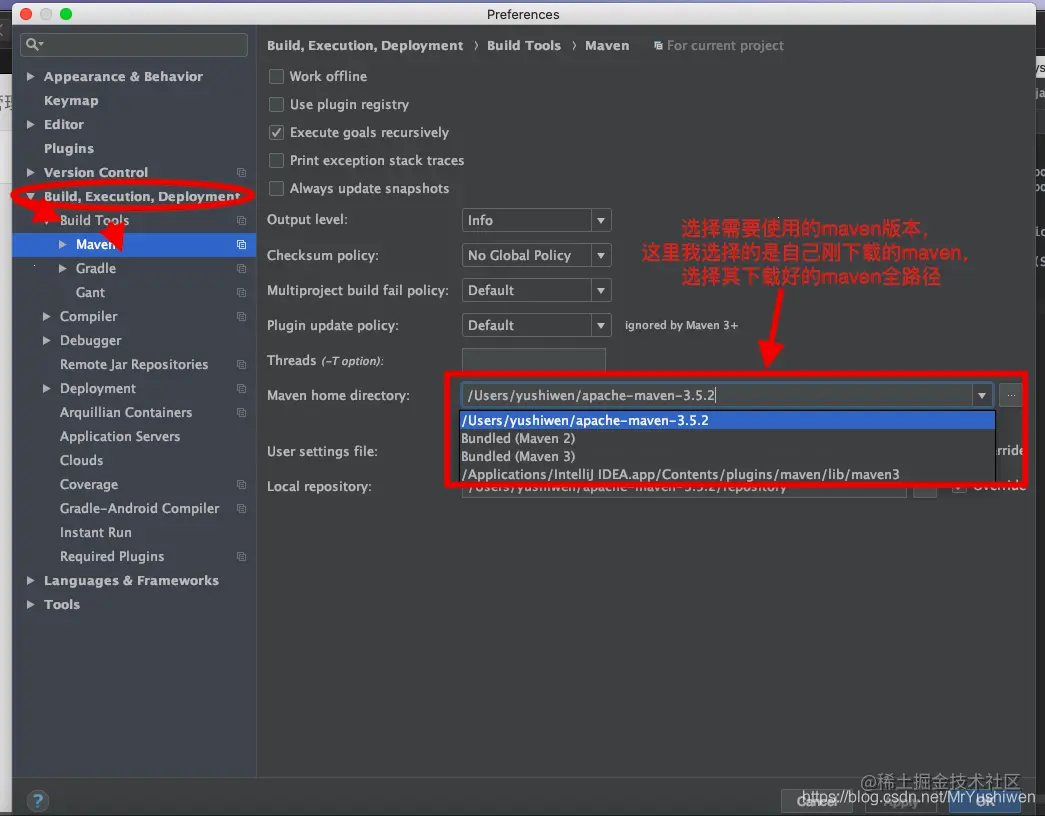The image size is (1045, 816).
Task: Collapse Build, Execution, Deployment node arrow
Action: click(x=31, y=197)
